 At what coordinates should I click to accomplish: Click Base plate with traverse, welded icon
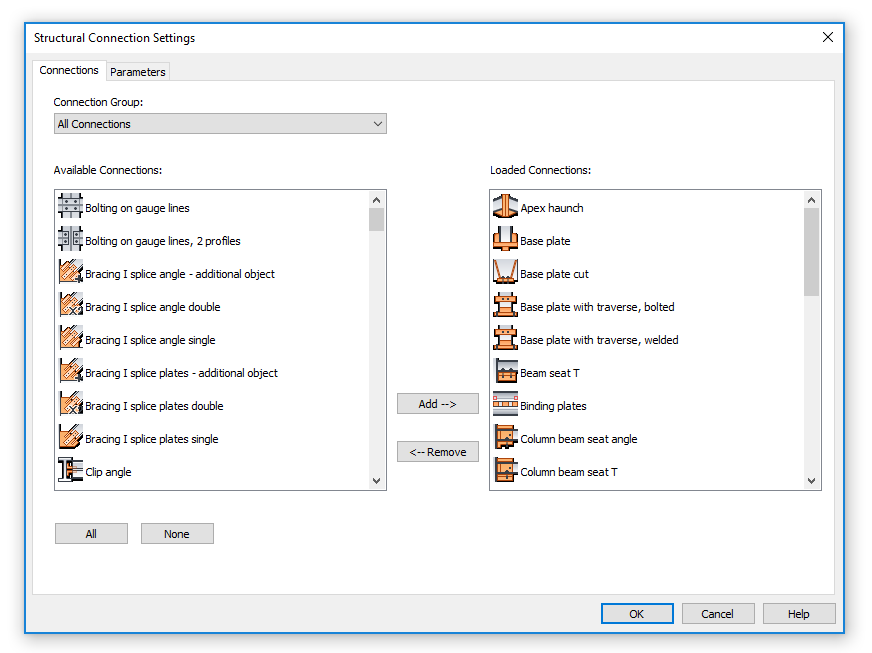coord(505,340)
